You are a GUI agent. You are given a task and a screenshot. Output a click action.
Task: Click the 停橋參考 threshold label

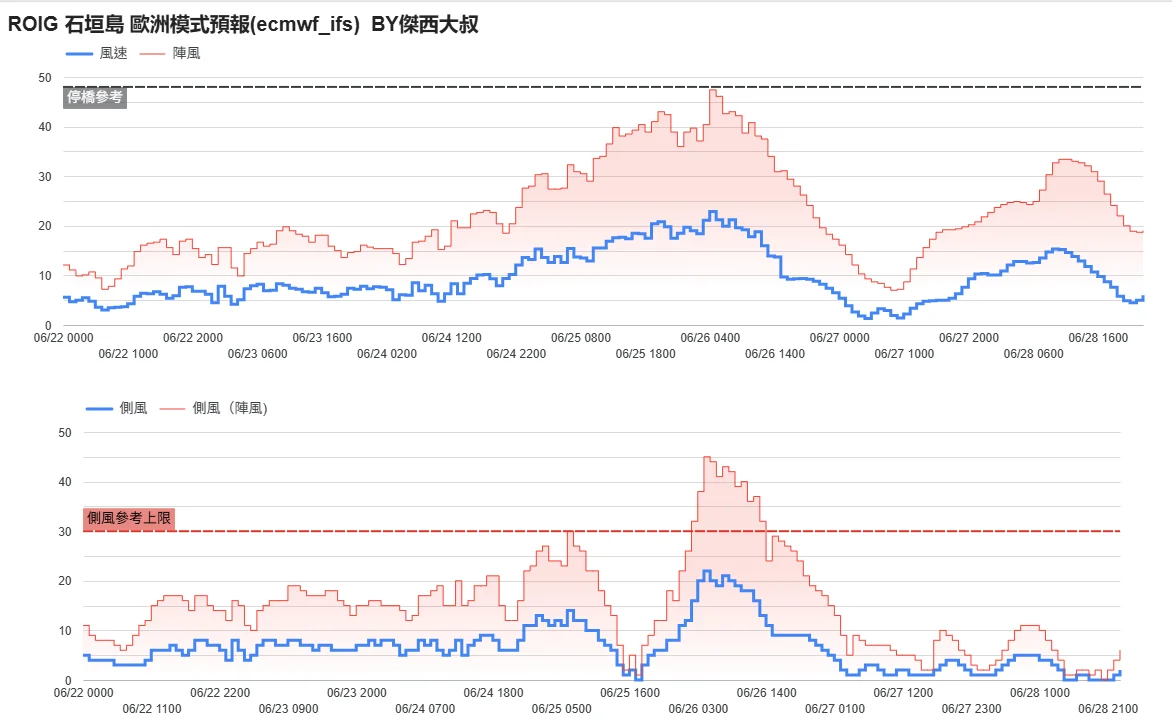pyautogui.click(x=95, y=97)
